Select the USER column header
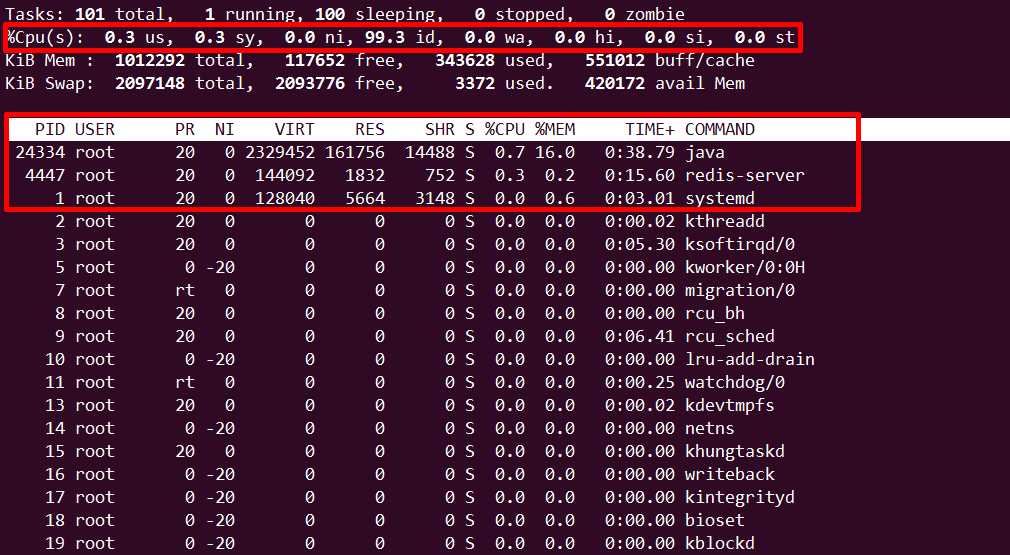 point(95,129)
